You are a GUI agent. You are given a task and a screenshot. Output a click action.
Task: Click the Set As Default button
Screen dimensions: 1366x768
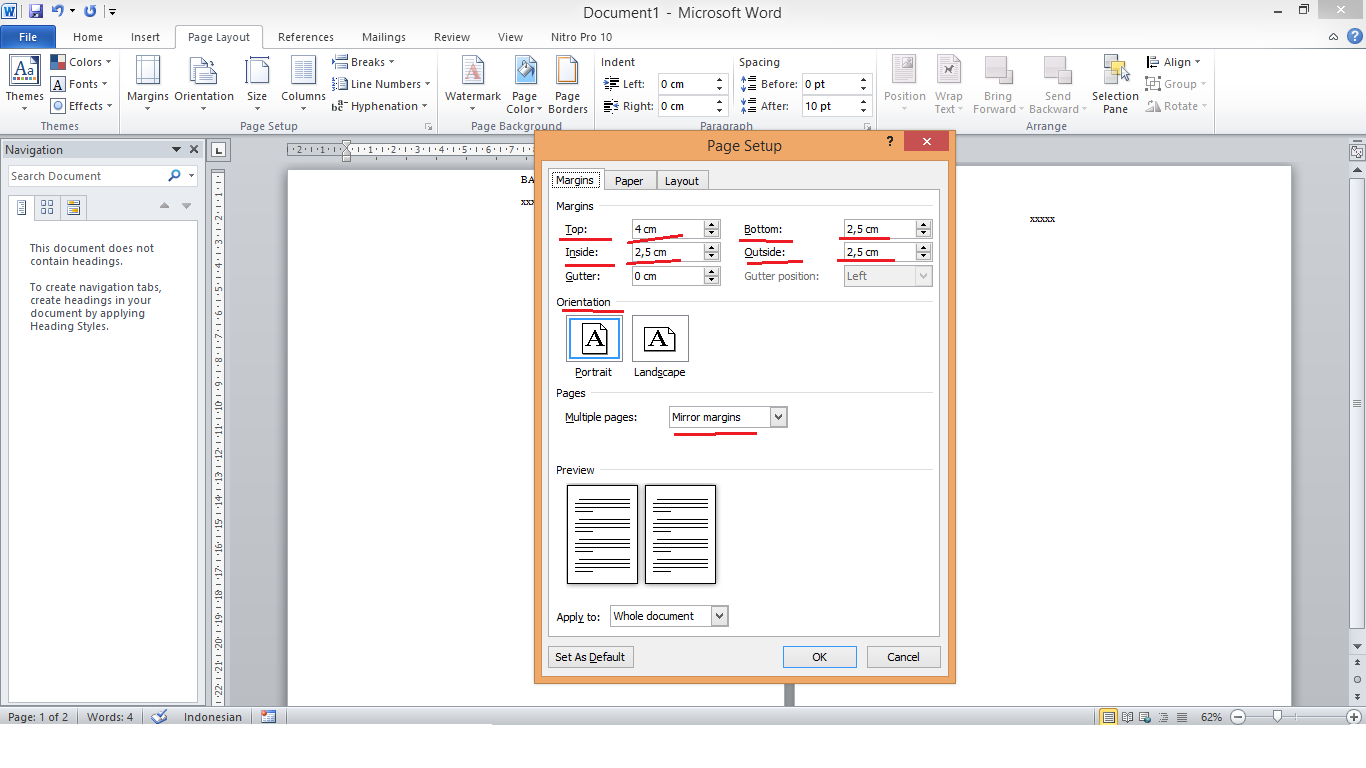(x=590, y=657)
